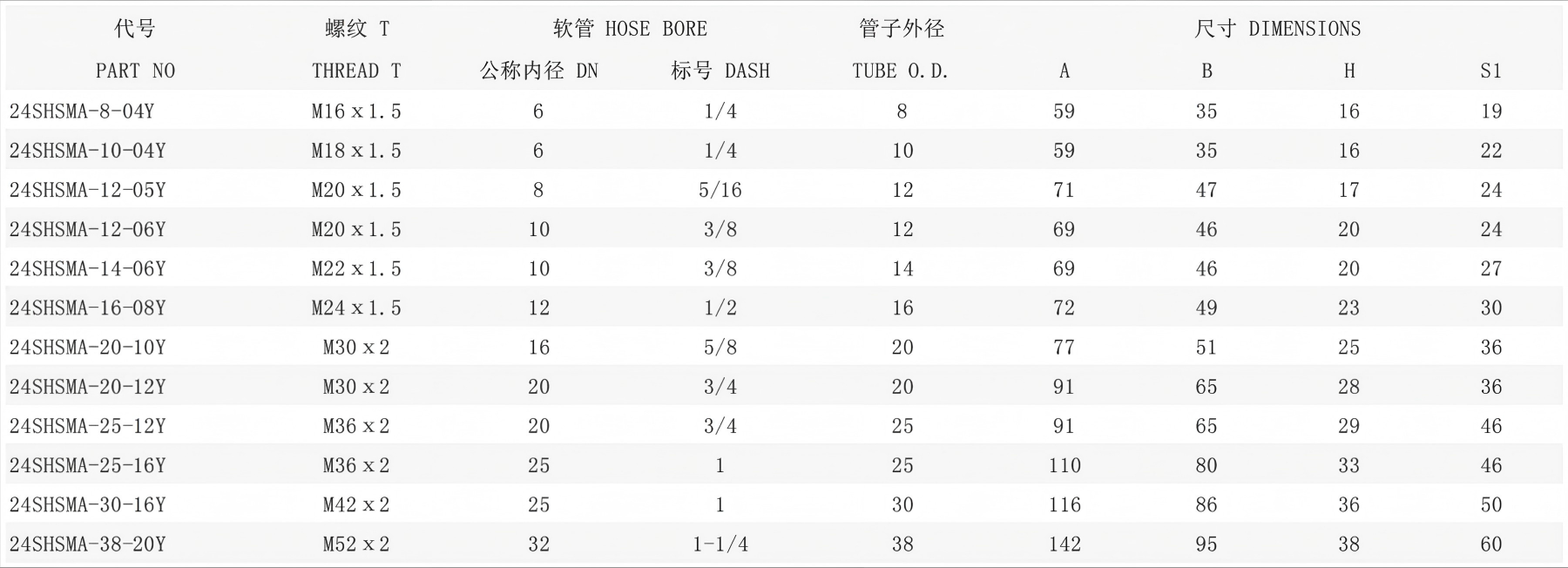Select the 软管 HOSE BORE header
This screenshot has height=568, width=1568.
coord(630,29)
